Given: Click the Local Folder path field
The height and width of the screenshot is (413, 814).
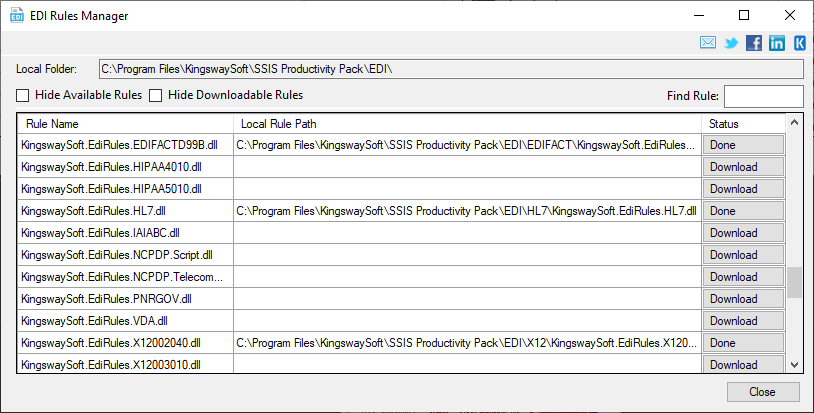Looking at the screenshot, I should (451, 69).
